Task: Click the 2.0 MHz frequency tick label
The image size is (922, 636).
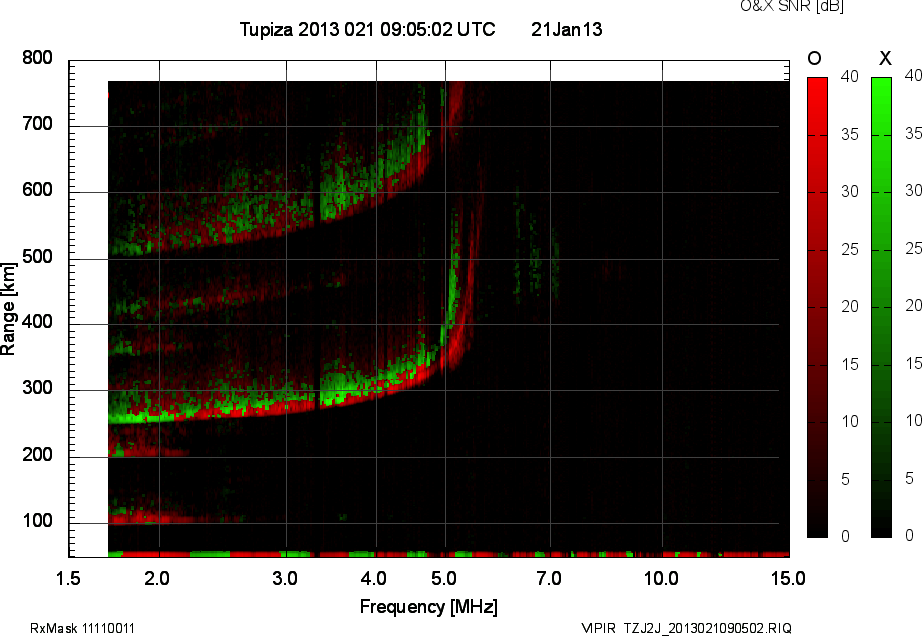Action: coord(157,578)
